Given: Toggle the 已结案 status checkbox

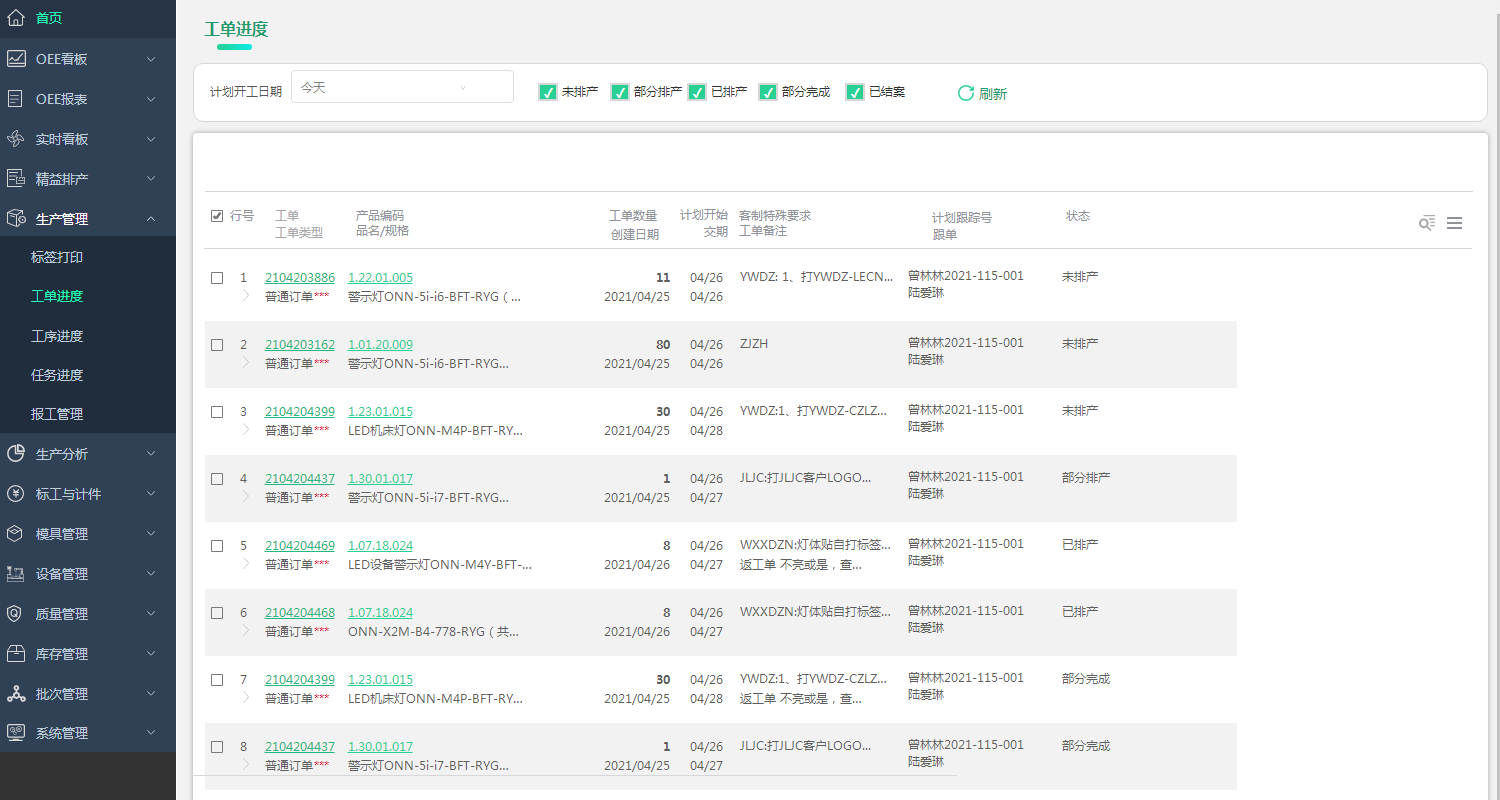Looking at the screenshot, I should (855, 92).
